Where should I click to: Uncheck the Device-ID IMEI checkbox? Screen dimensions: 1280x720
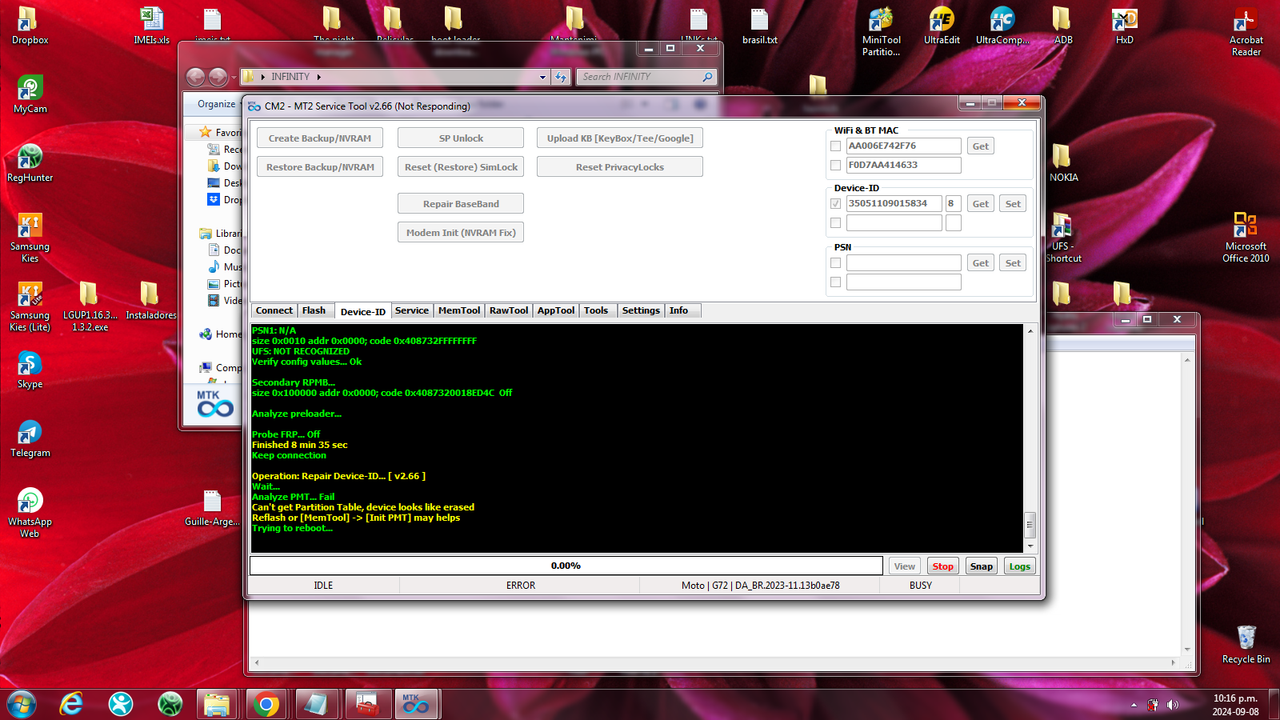tap(835, 203)
